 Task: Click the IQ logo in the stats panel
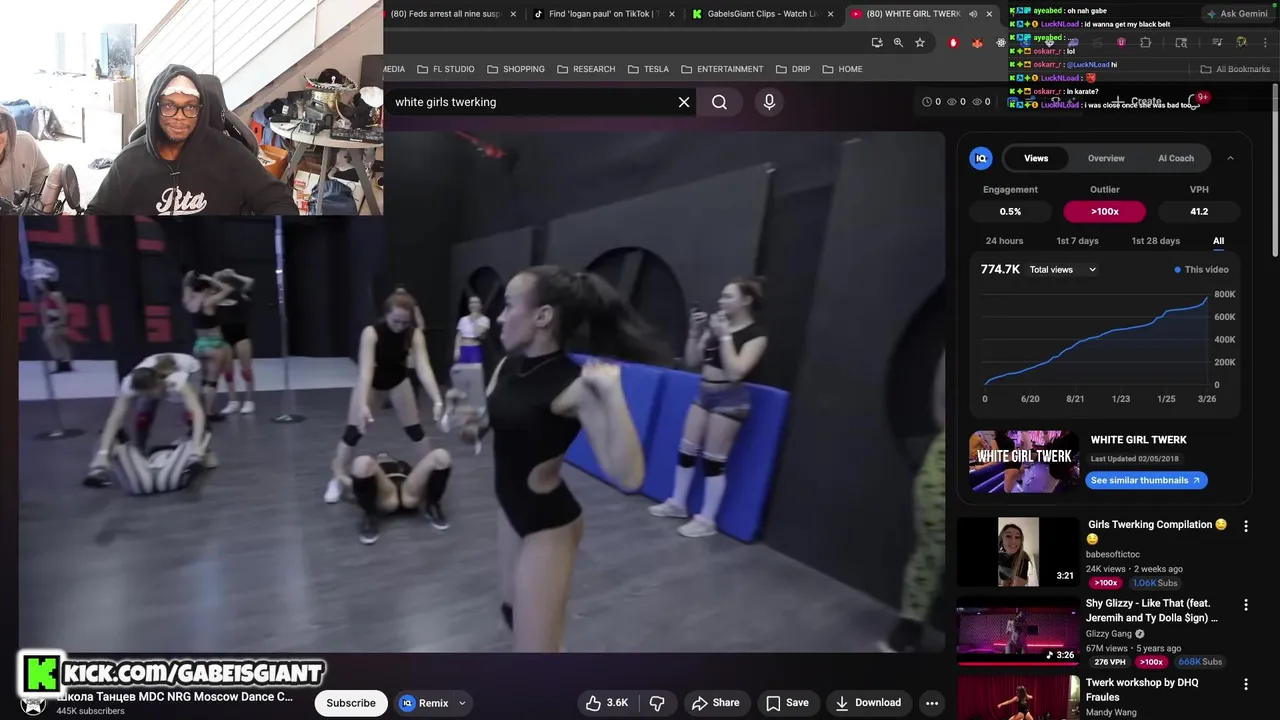981,158
